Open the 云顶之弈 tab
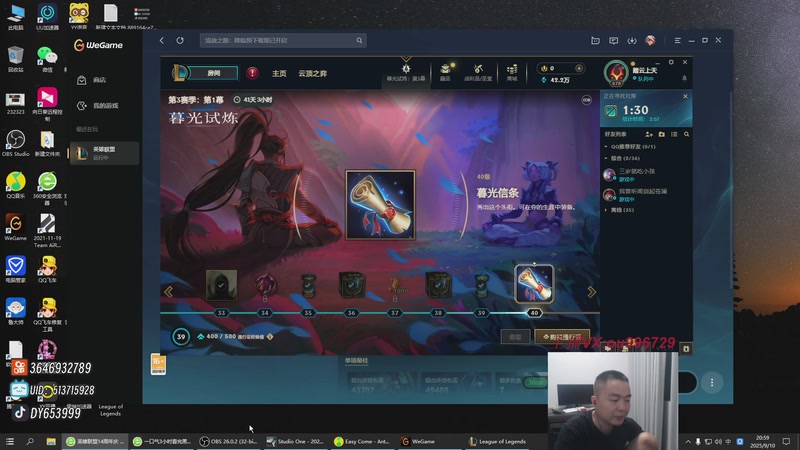 [312, 73]
